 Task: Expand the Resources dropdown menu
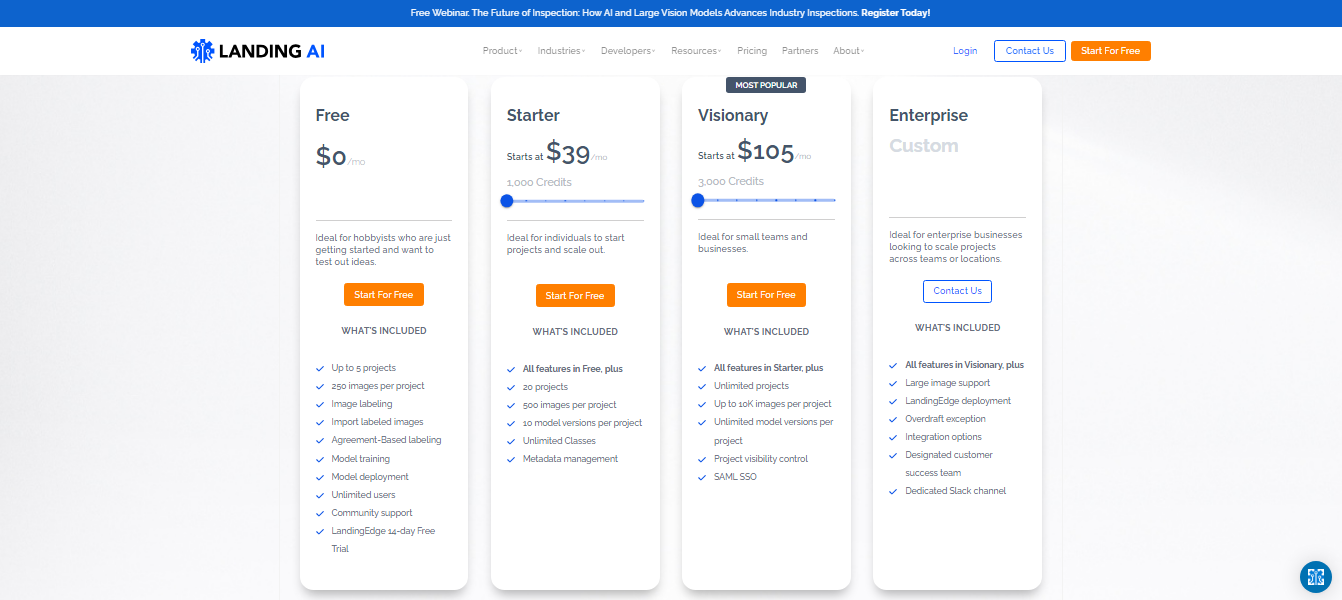tap(696, 51)
